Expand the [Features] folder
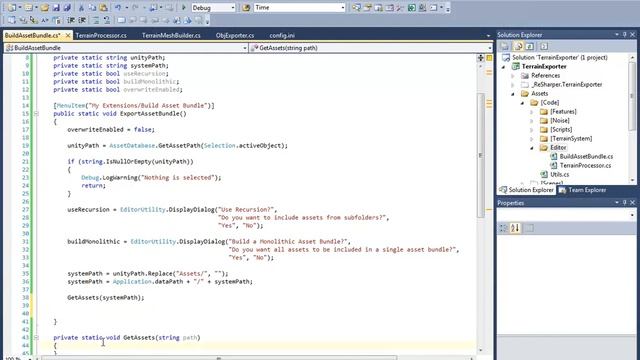640x360 pixels. [531, 112]
